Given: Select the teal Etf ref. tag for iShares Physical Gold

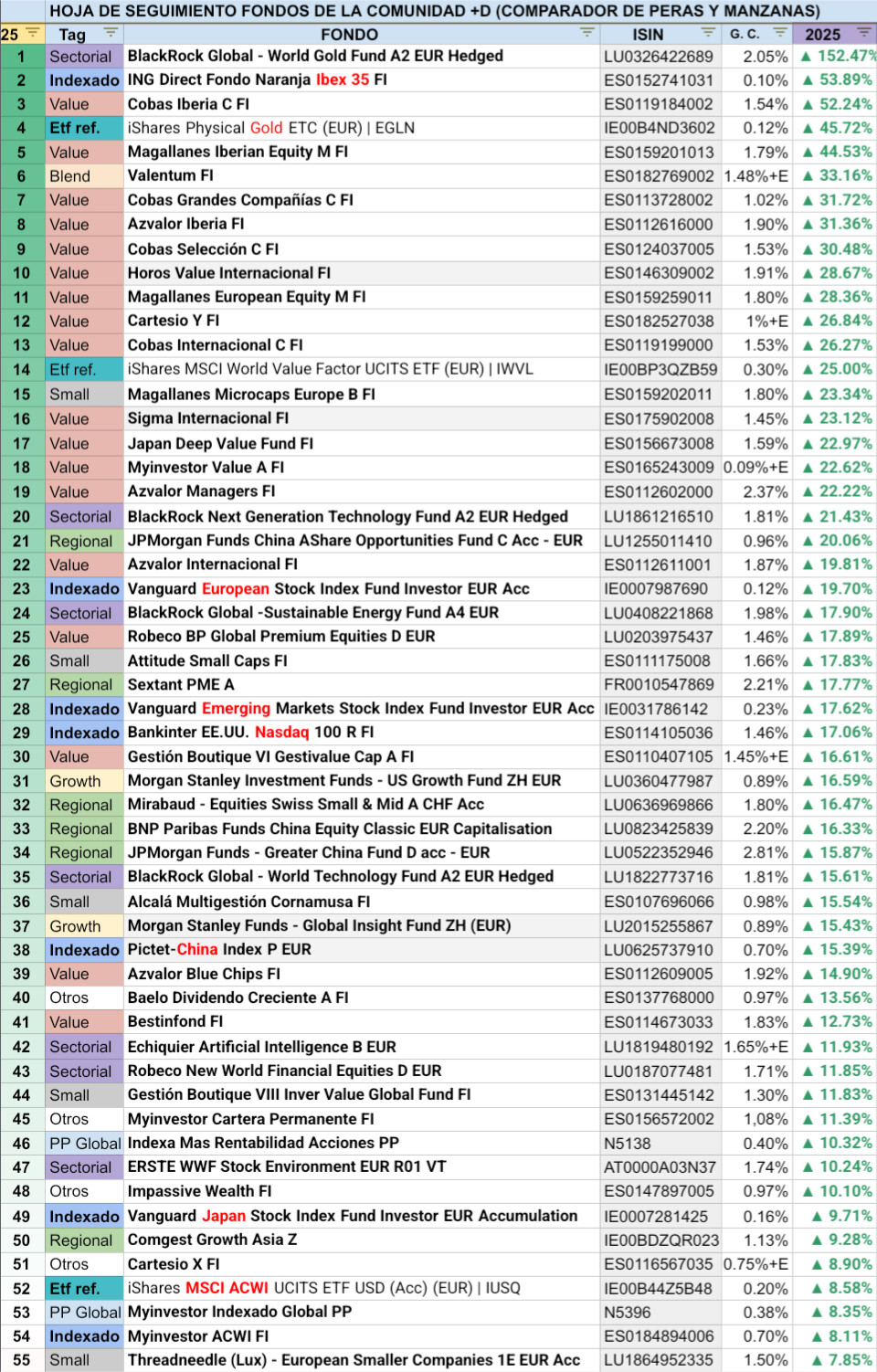Looking at the screenshot, I should click(x=83, y=128).
